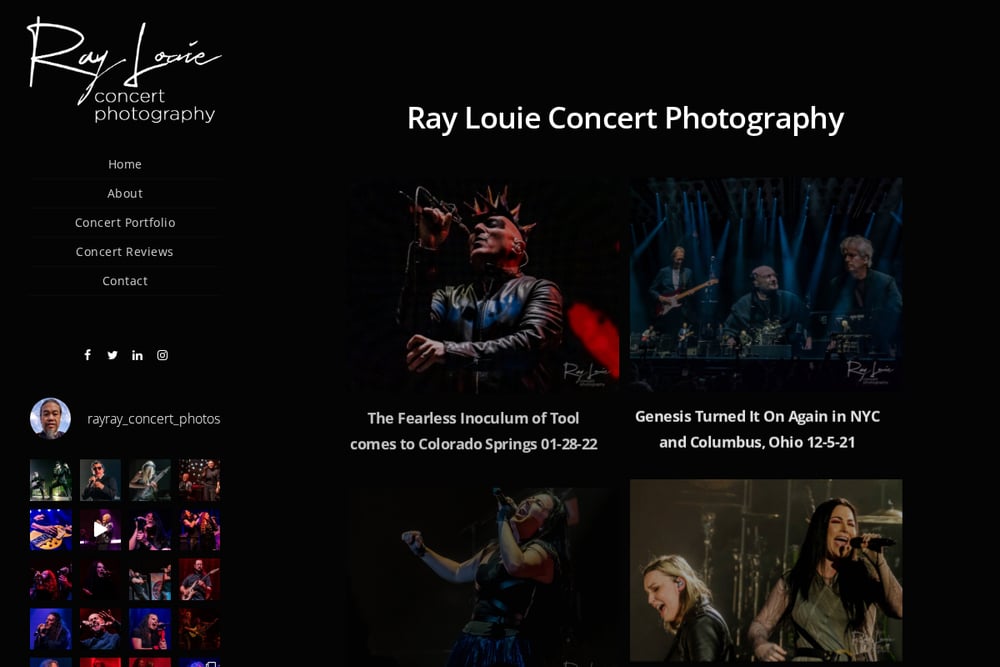The width and height of the screenshot is (1000, 667).
Task: Click the 'Ray Louie Concert Photography' page heading
Action: (x=626, y=119)
